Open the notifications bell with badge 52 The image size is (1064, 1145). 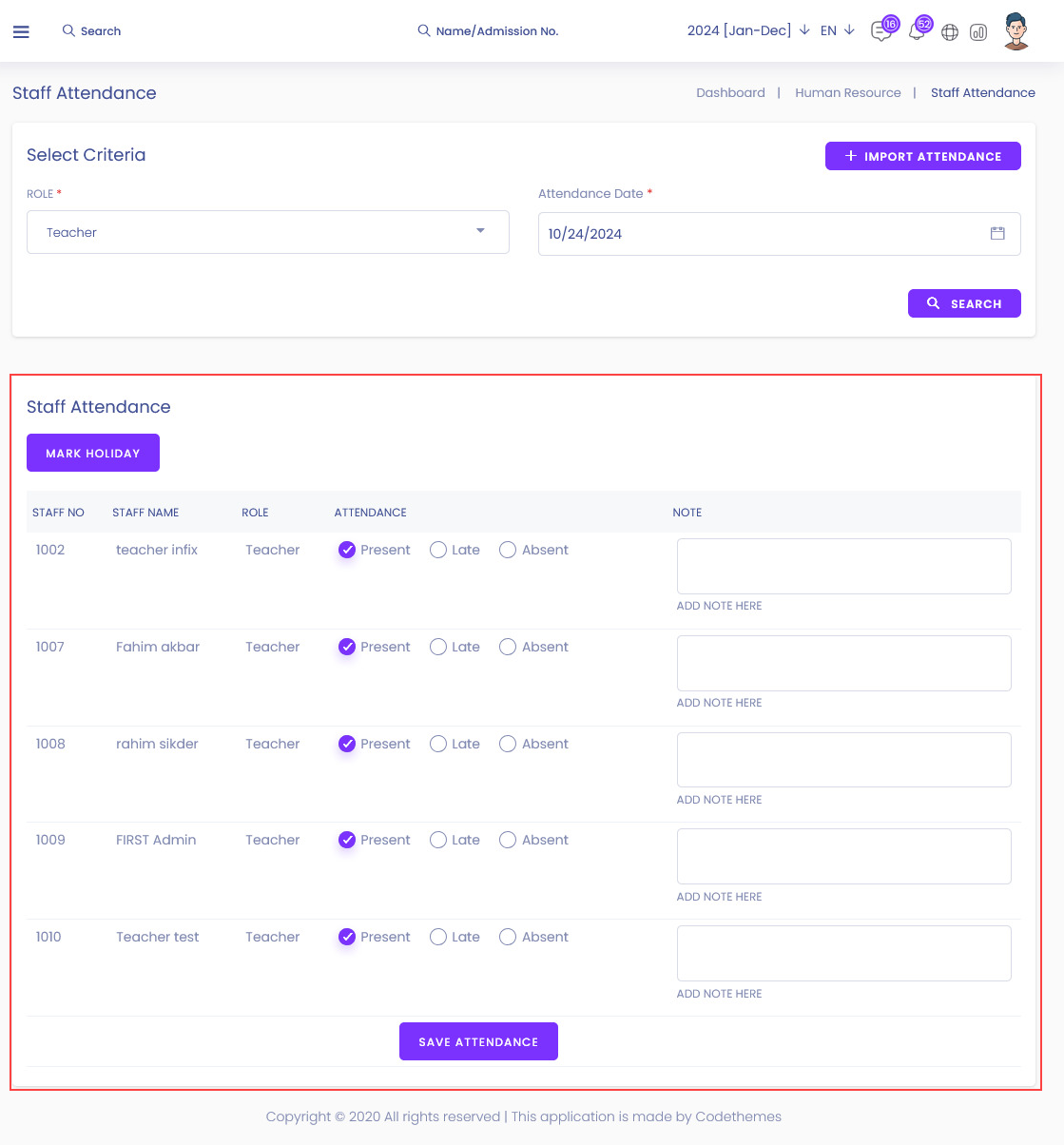[917, 31]
